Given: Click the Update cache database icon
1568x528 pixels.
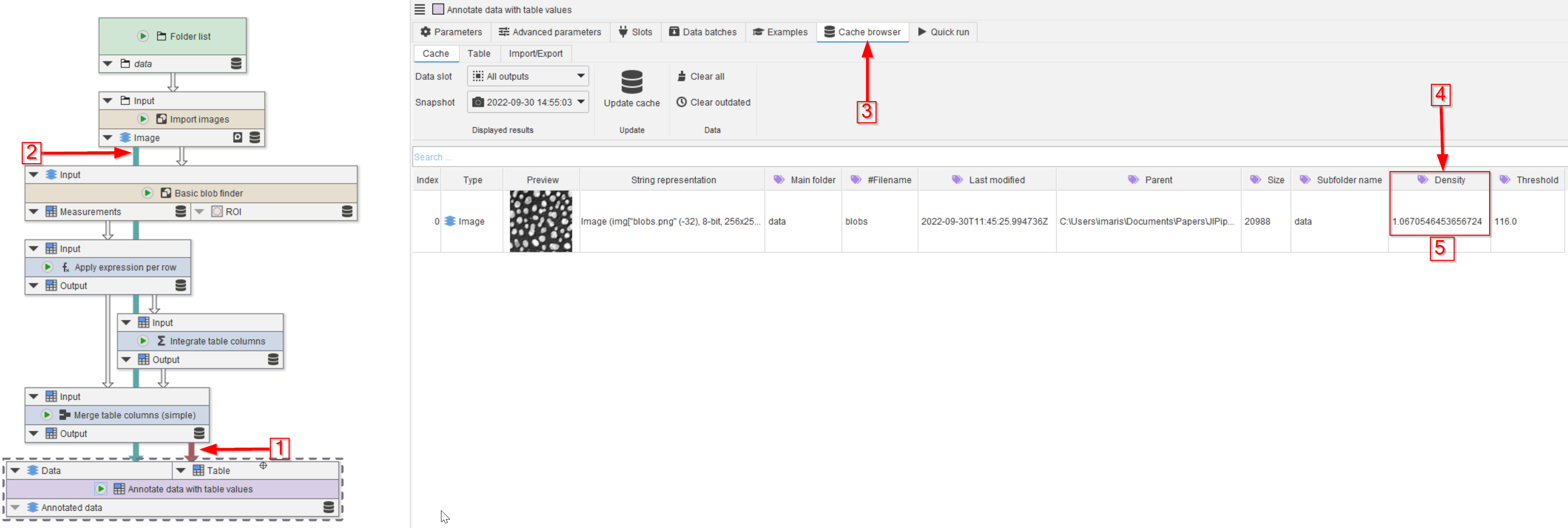Looking at the screenshot, I should click(631, 82).
